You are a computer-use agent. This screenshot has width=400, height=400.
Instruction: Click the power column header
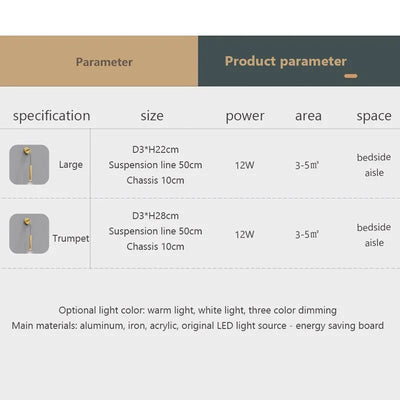245,116
